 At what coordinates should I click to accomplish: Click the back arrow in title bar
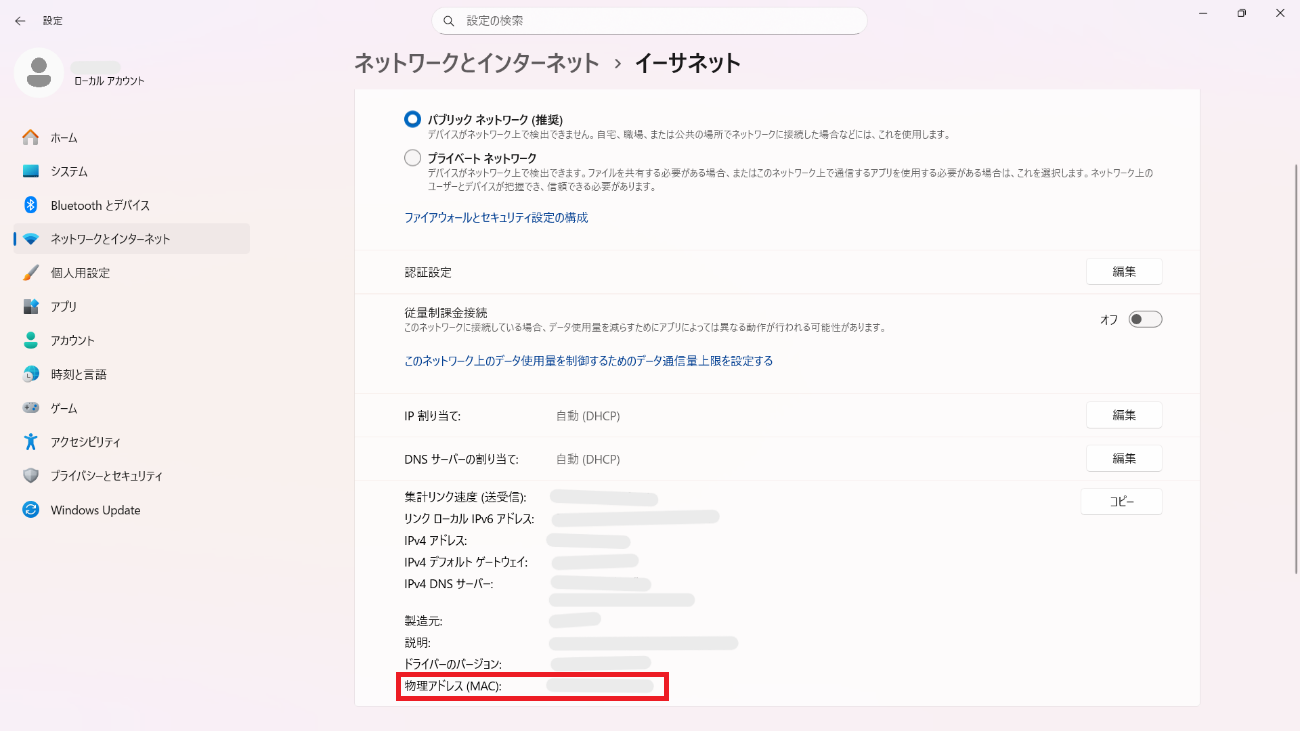point(20,21)
